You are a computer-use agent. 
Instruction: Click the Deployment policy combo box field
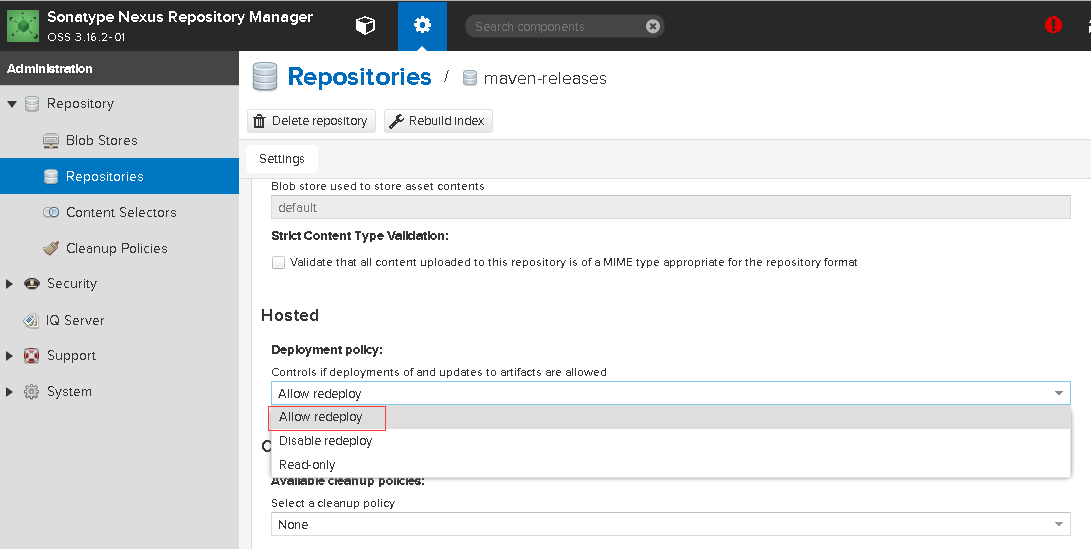[671, 393]
